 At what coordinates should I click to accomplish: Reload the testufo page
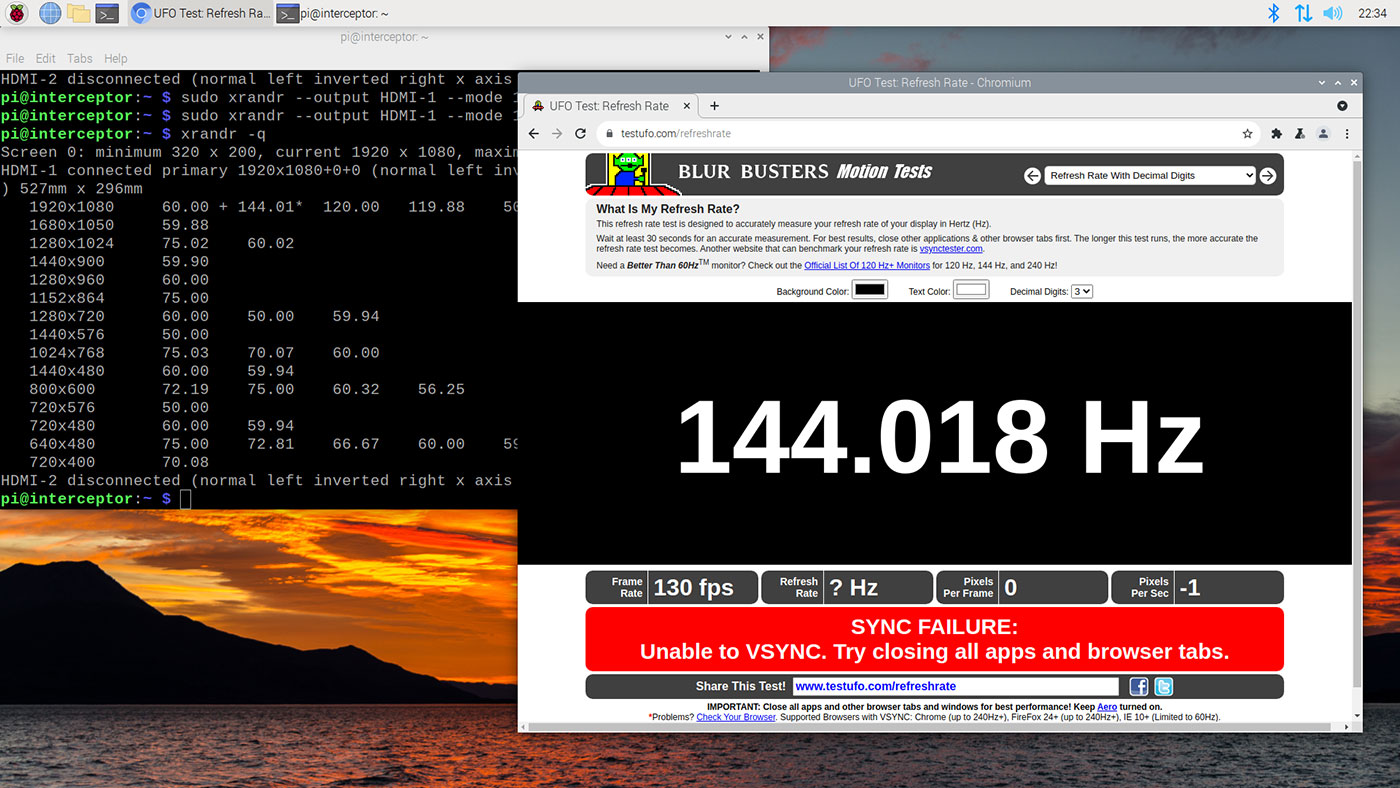580,133
